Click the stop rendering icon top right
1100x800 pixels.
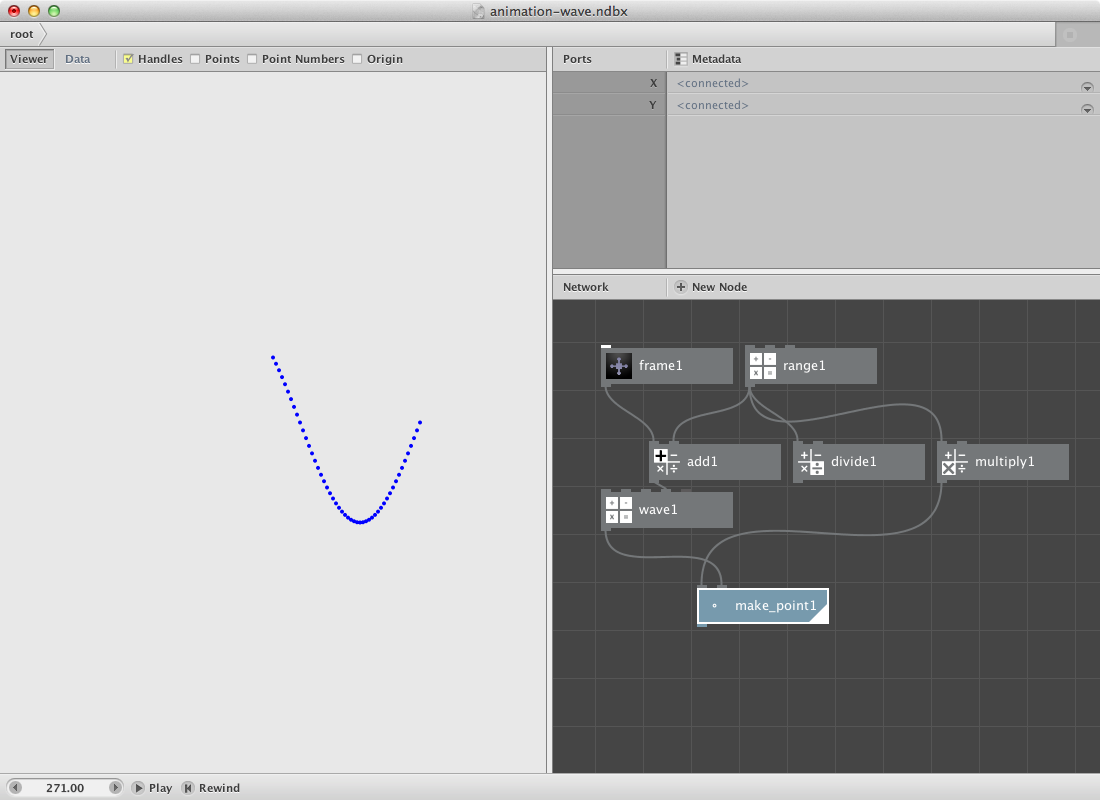(1070, 34)
